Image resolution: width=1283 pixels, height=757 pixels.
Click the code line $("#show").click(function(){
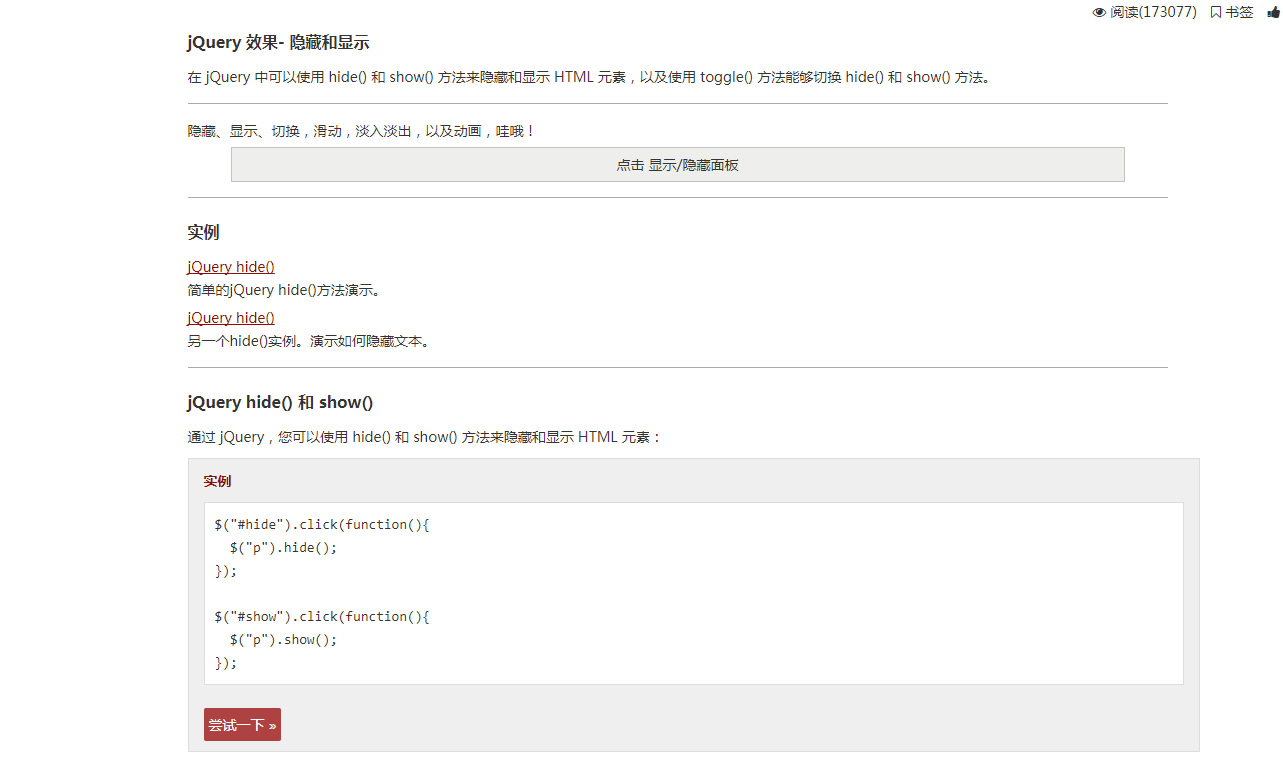tap(322, 616)
